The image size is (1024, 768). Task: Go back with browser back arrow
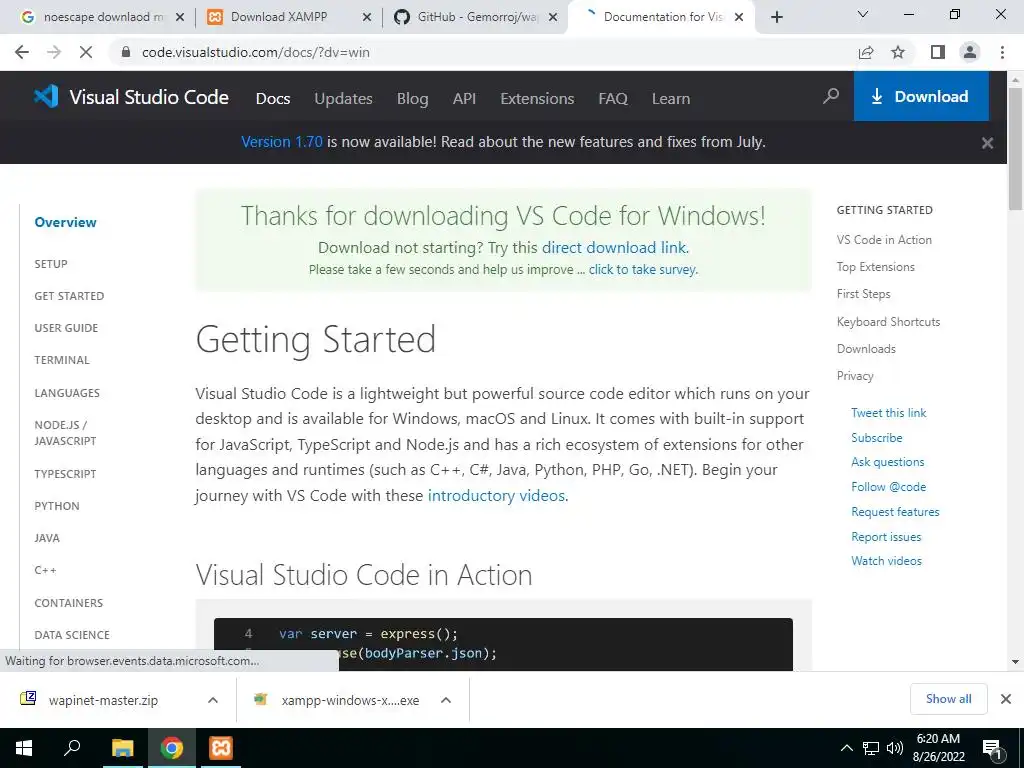[x=22, y=52]
